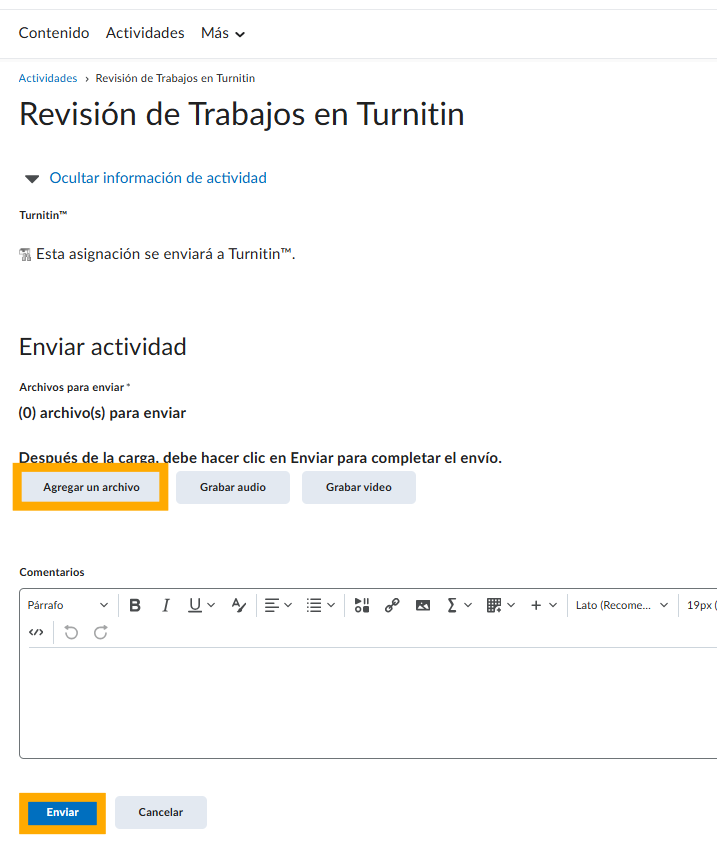This screenshot has width=717, height=842.
Task: Click the Enviar actividad heading
Action: 103,347
